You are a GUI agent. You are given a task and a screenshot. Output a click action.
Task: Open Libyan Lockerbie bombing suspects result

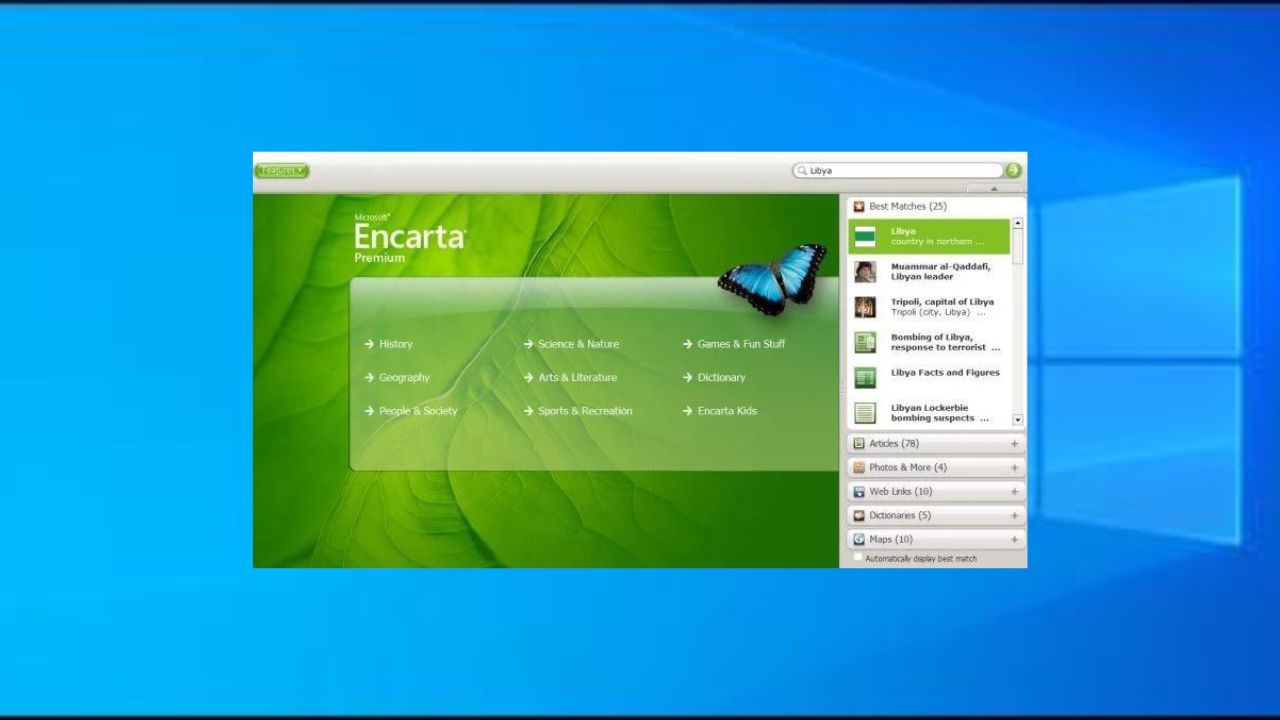click(x=939, y=413)
